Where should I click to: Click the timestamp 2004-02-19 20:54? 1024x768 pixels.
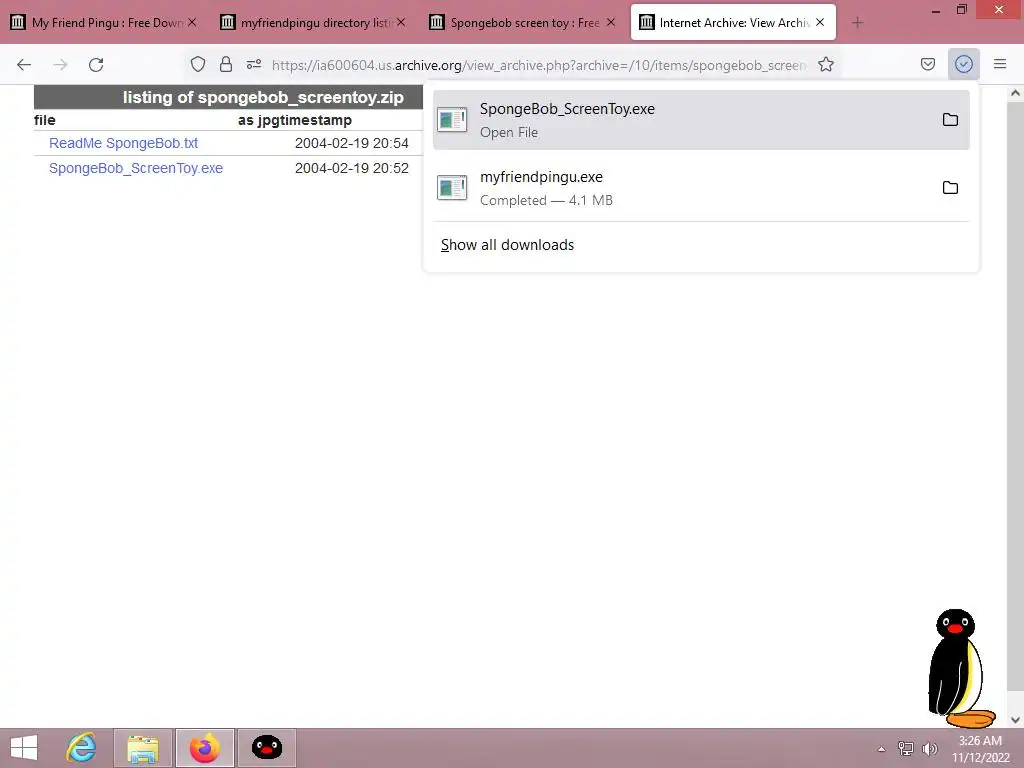pyautogui.click(x=352, y=143)
